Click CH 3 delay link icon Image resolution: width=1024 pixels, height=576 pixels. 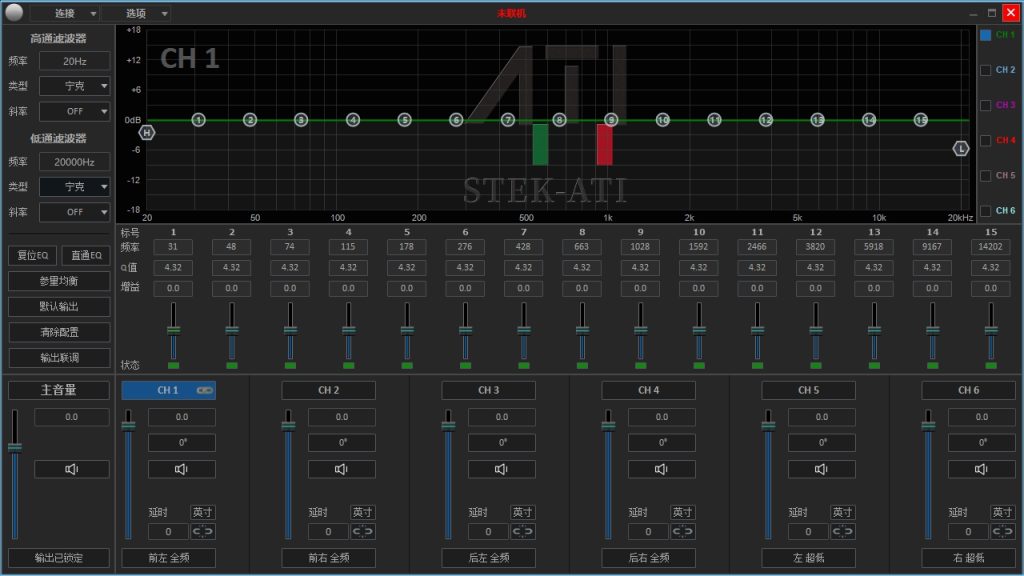(x=522, y=532)
